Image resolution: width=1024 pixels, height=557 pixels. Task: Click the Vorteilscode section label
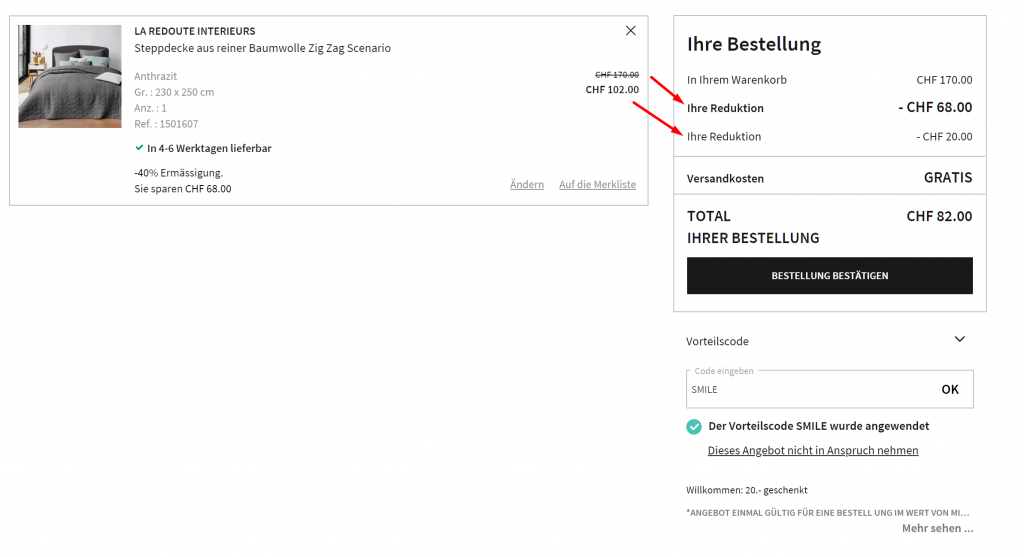click(x=717, y=341)
